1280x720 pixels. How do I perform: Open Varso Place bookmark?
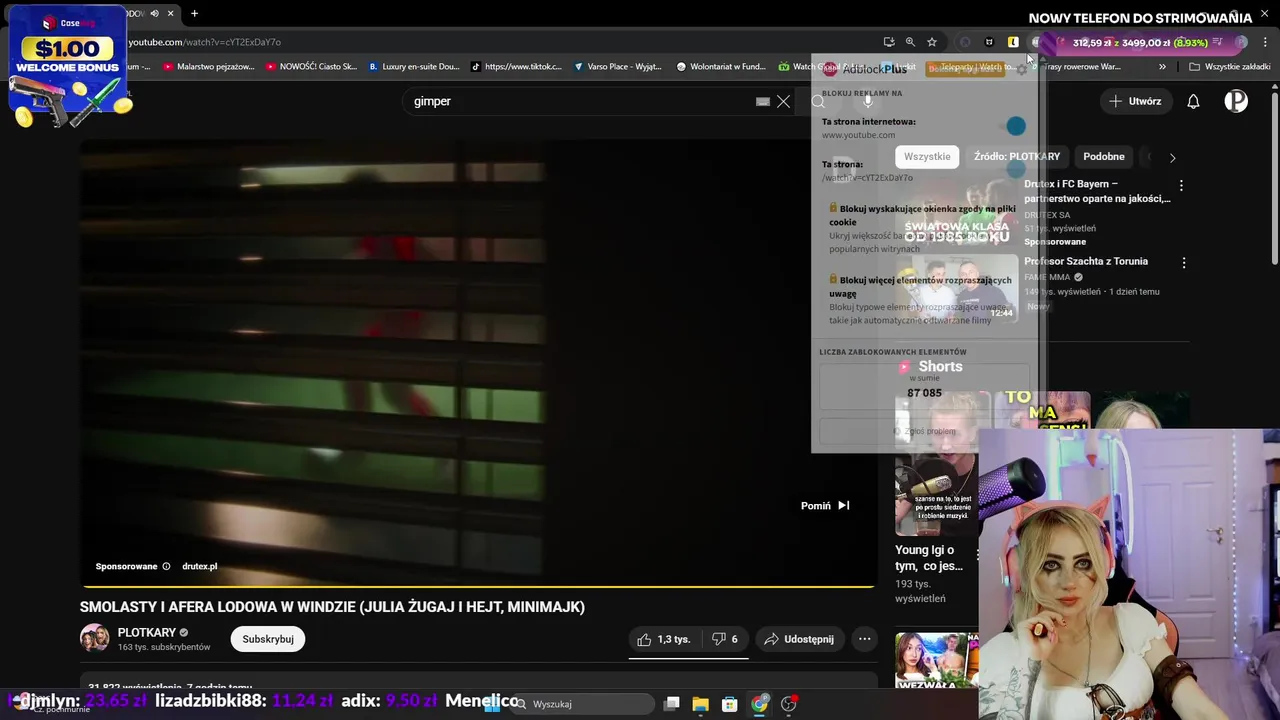tap(618, 67)
